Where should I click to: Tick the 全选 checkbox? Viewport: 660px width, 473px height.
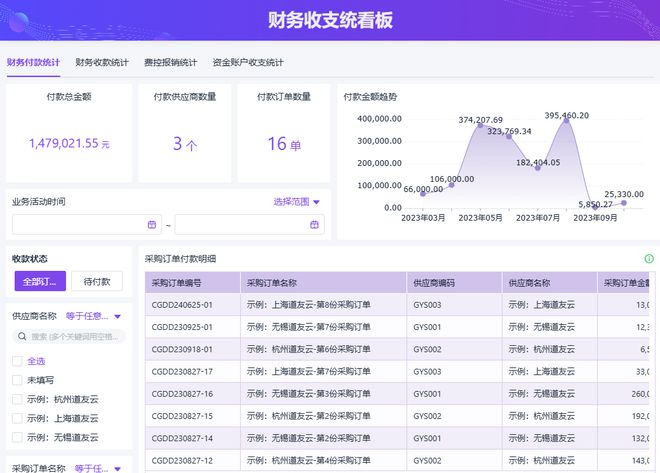point(17,361)
